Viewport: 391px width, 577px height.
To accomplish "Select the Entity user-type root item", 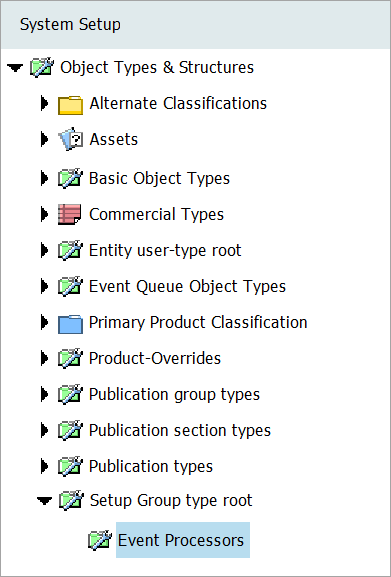I will [165, 251].
